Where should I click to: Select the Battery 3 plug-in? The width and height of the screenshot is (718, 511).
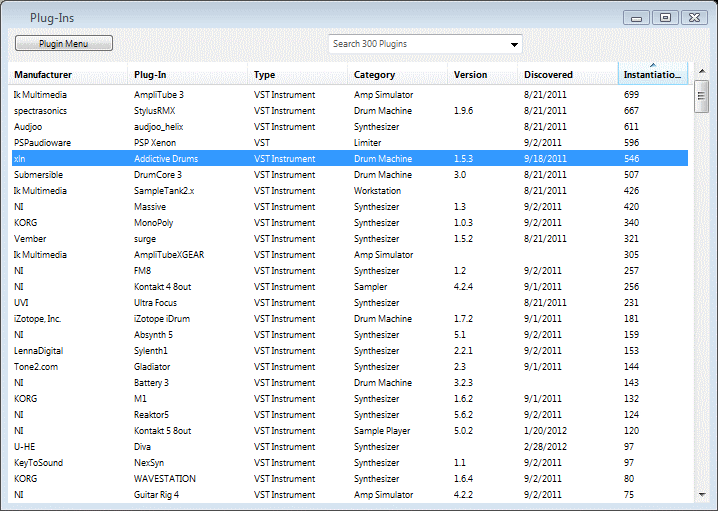pyautogui.click(x=350, y=383)
